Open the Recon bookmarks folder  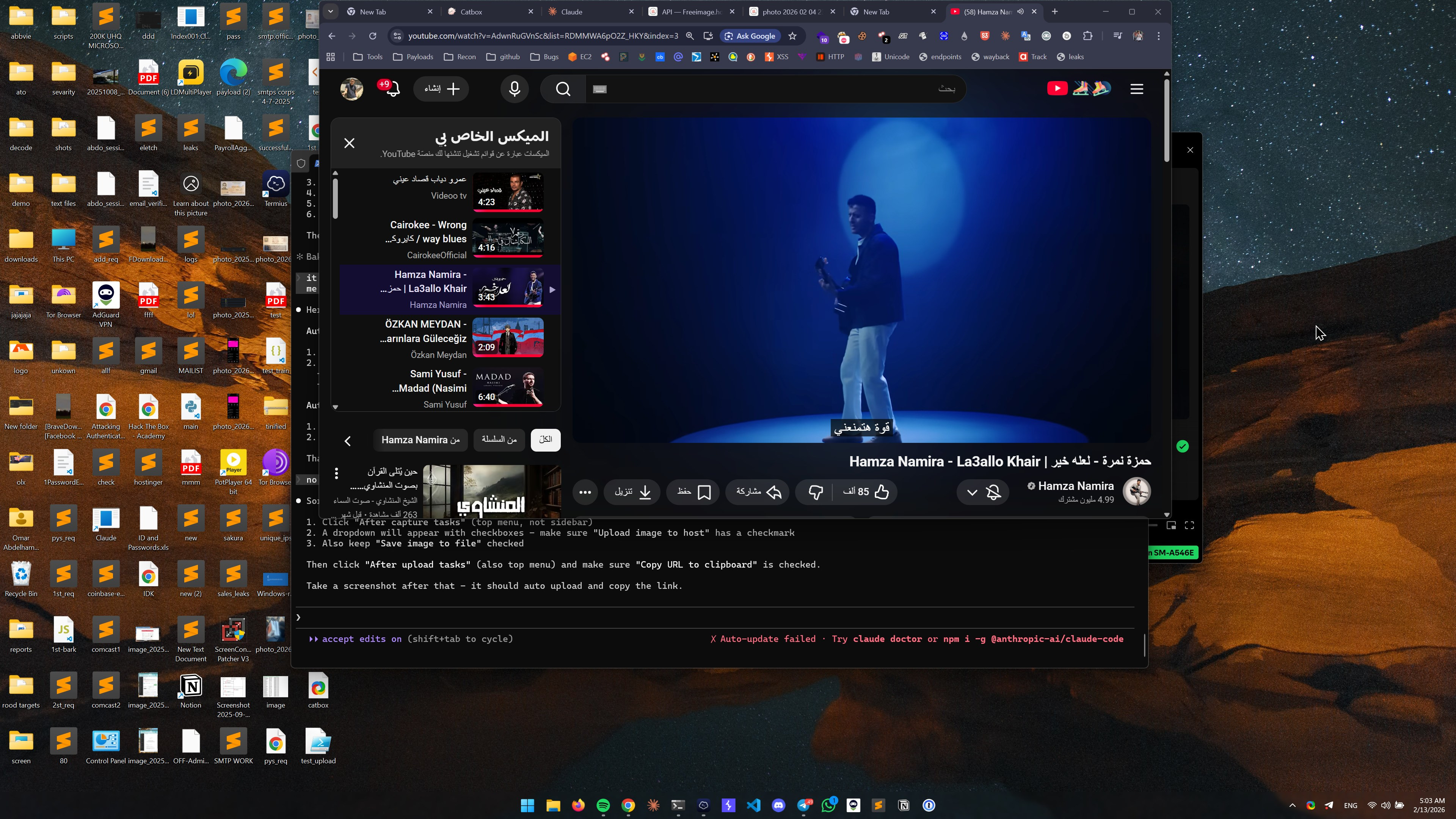point(460,56)
